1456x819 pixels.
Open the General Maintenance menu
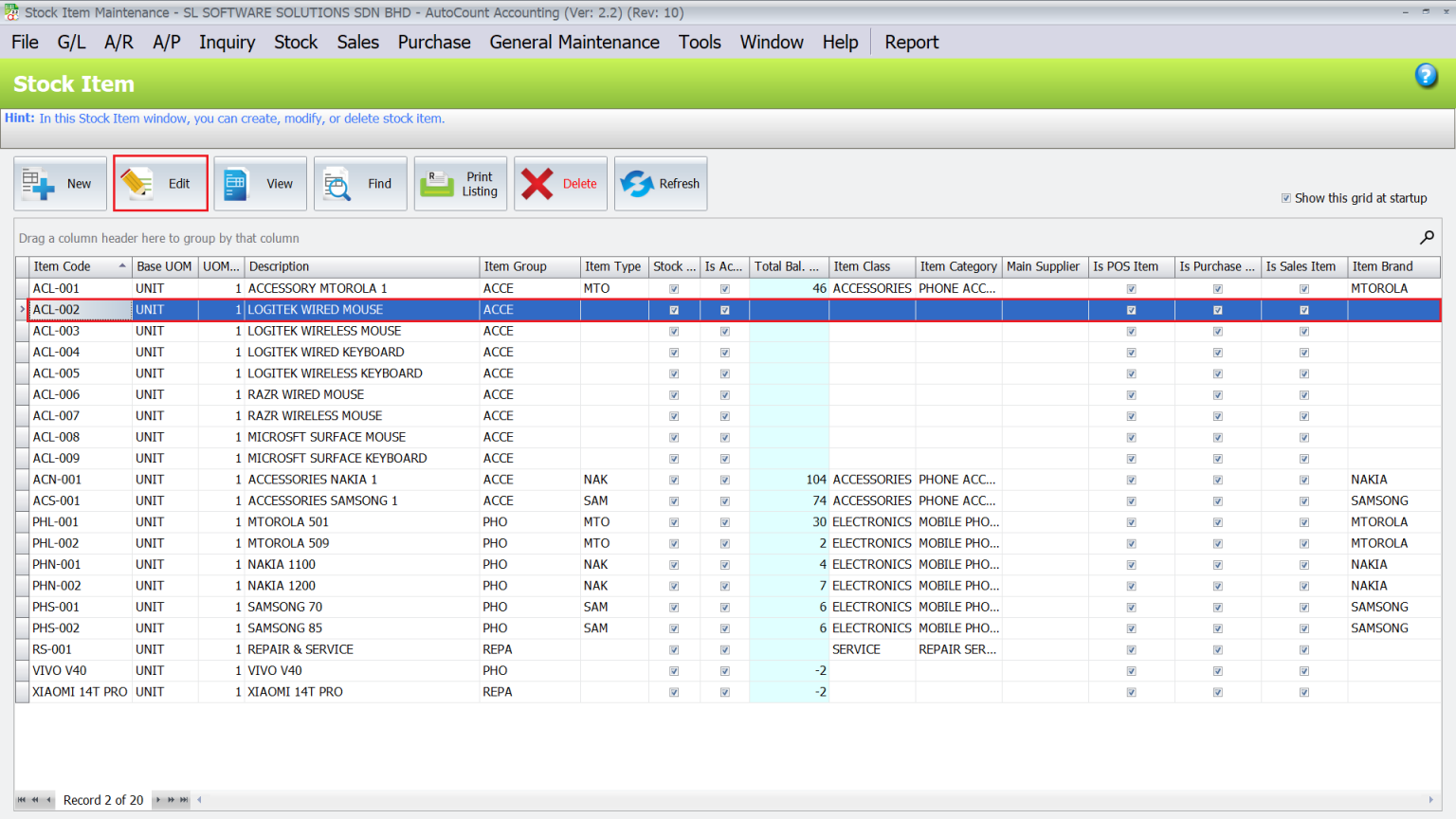[x=574, y=42]
